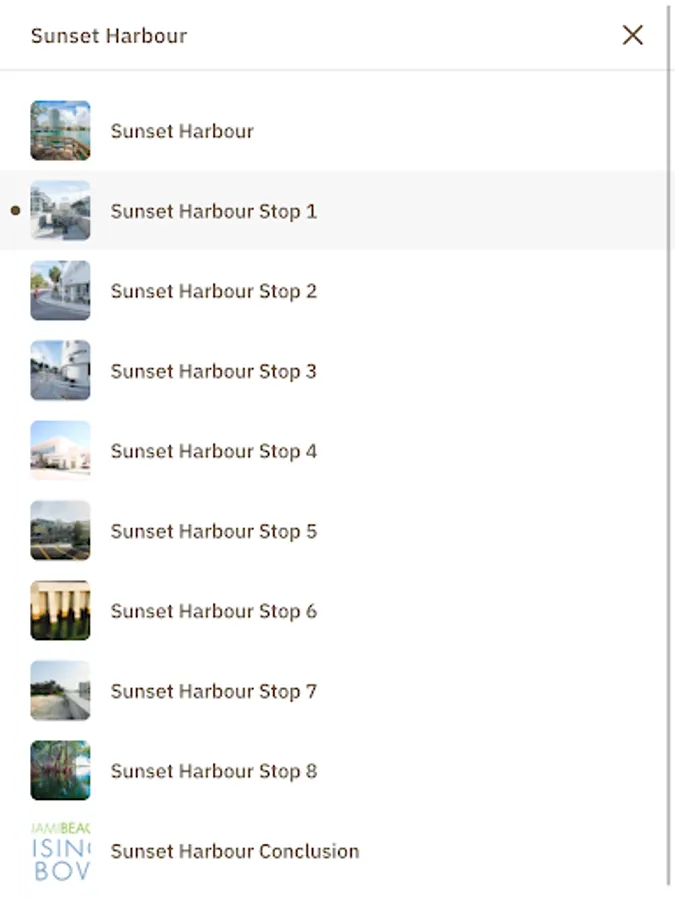The width and height of the screenshot is (675, 900).
Task: Click the active-stop bullet beside Stop 1
Action: click(x=15, y=211)
